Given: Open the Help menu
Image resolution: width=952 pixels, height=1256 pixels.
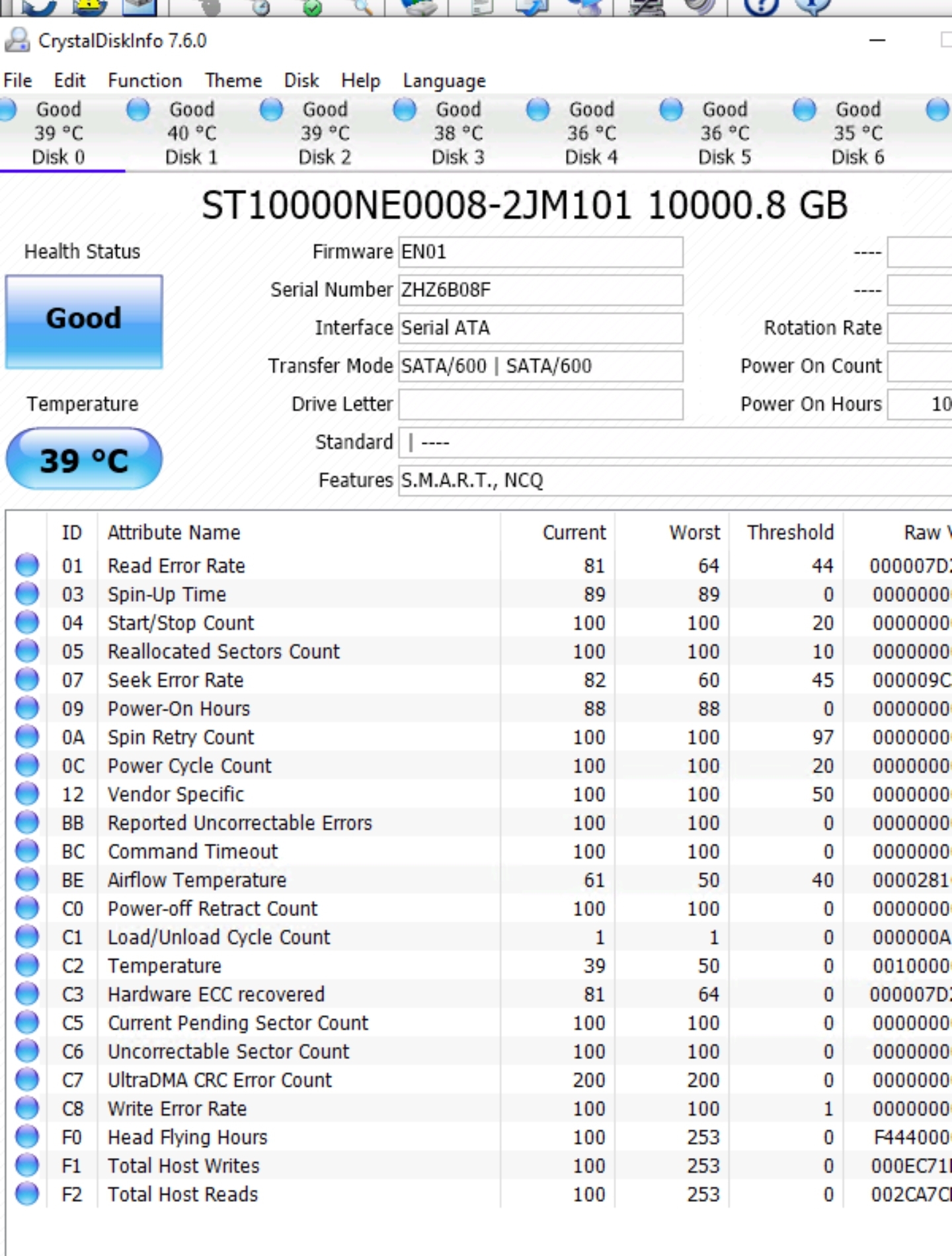Looking at the screenshot, I should [x=361, y=81].
